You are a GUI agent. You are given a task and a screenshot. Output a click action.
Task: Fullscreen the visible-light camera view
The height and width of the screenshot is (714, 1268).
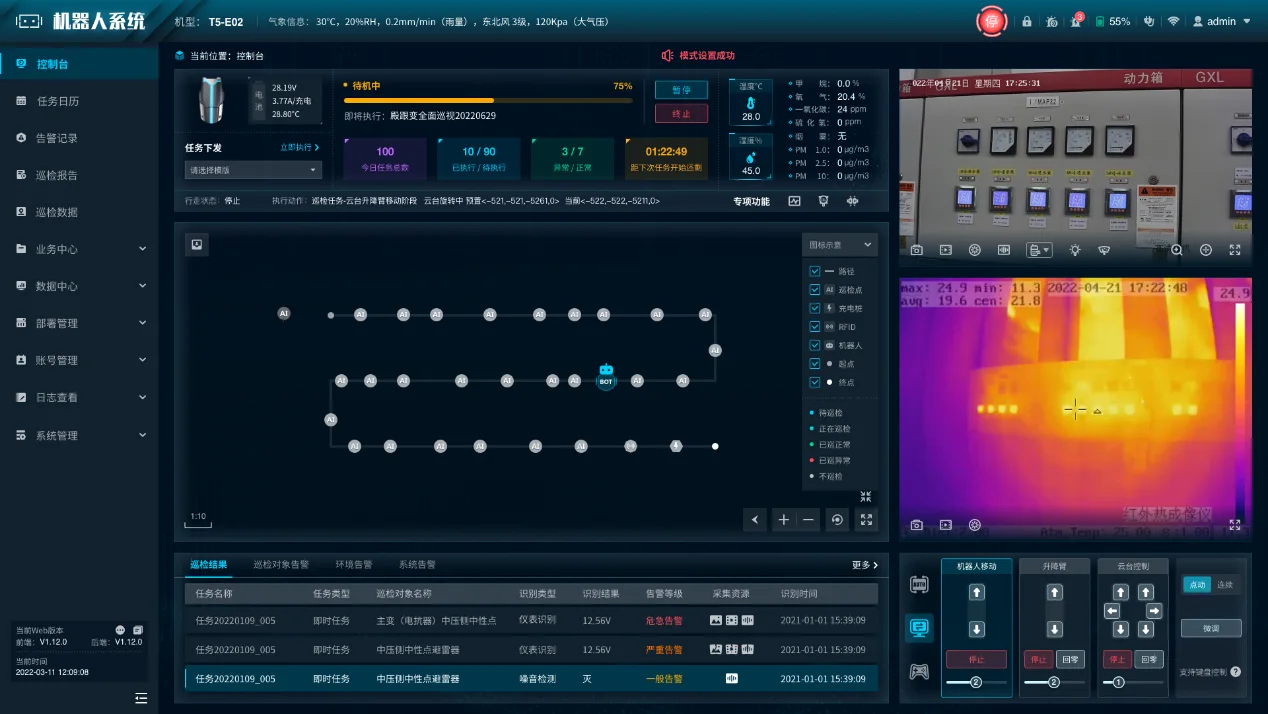tap(1235, 250)
